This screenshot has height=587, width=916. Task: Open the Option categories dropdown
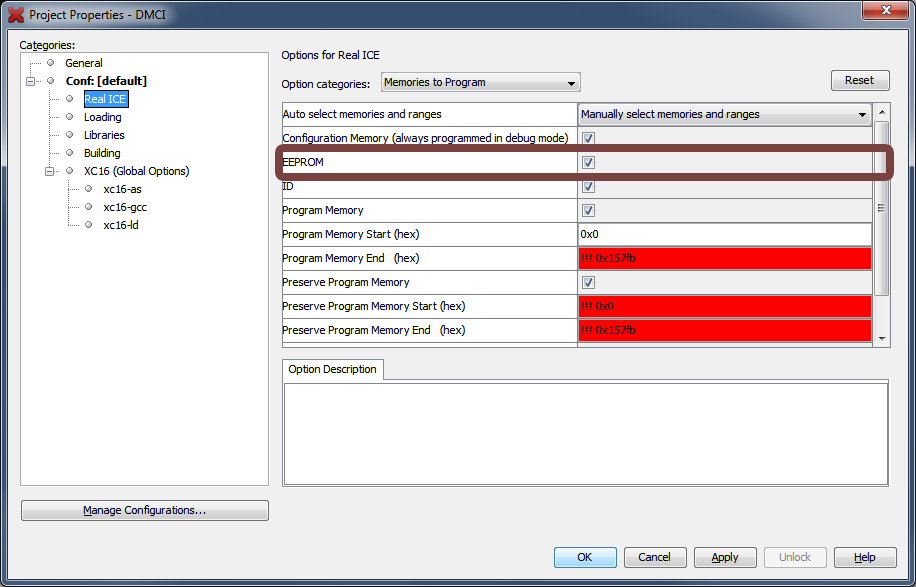pyautogui.click(x=480, y=83)
